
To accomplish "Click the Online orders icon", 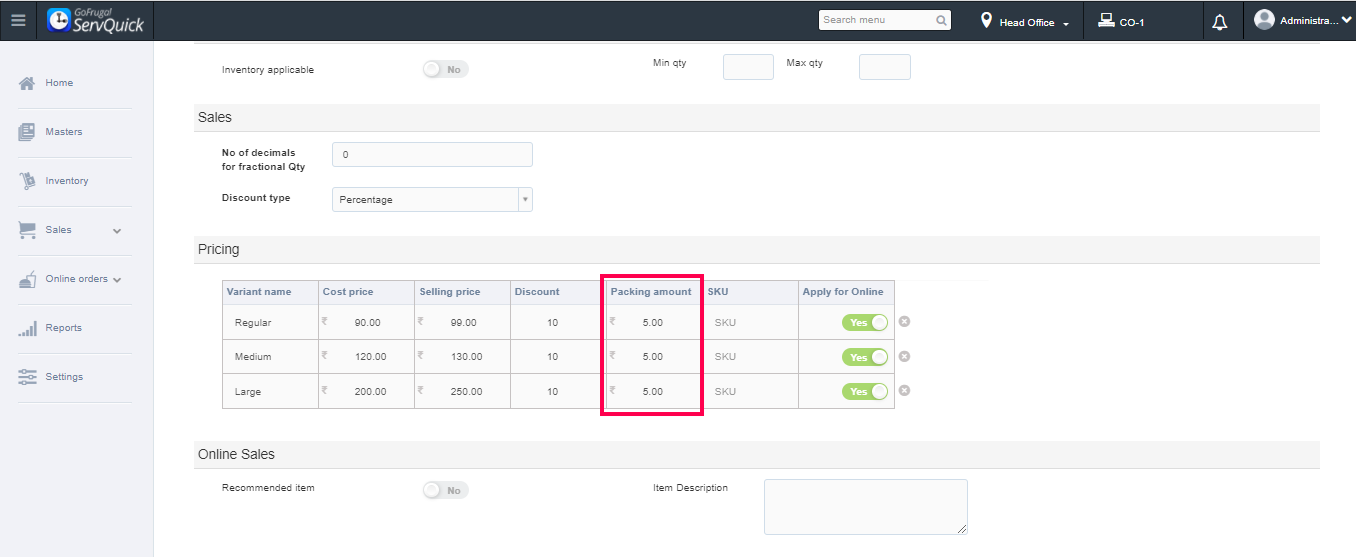I will pyautogui.click(x=27, y=279).
